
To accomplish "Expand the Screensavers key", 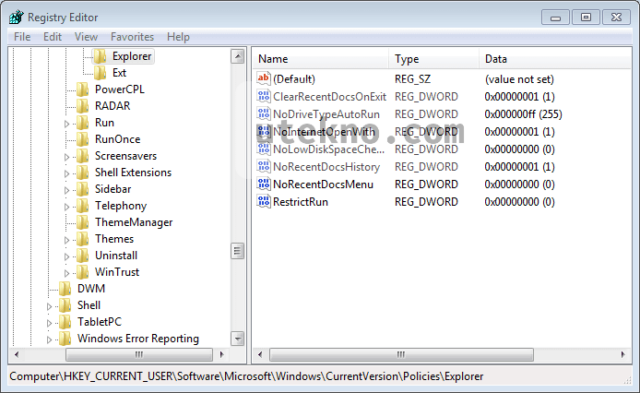I will [67, 157].
